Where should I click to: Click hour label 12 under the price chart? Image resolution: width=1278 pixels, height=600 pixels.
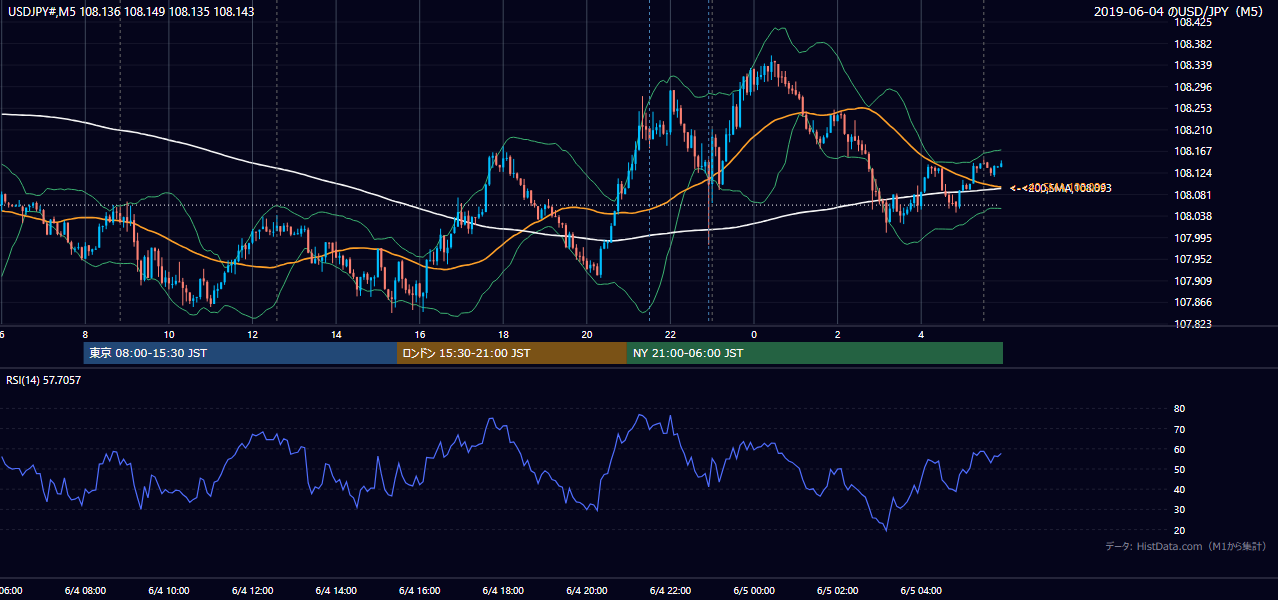[252, 334]
